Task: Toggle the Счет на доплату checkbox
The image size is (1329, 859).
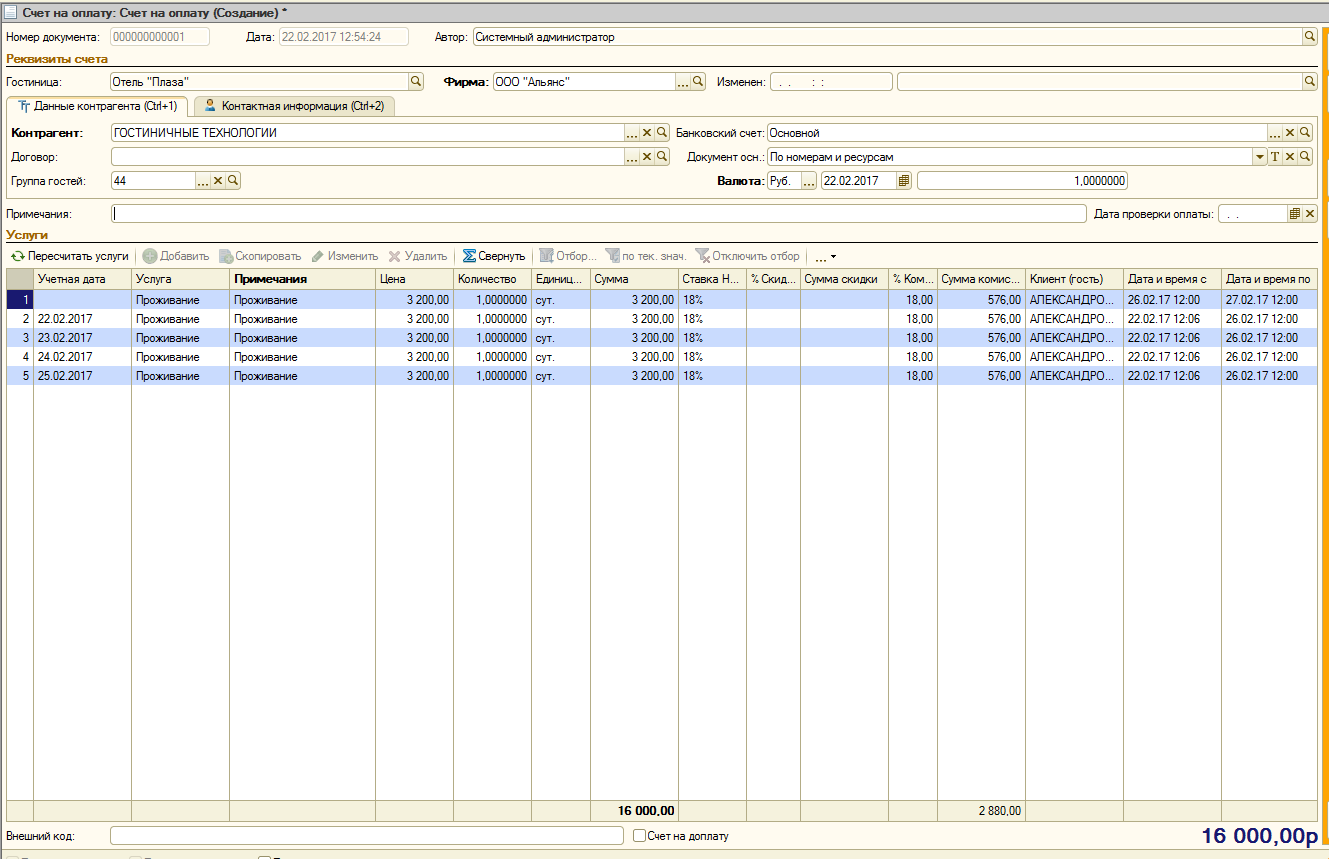Action: coord(640,836)
